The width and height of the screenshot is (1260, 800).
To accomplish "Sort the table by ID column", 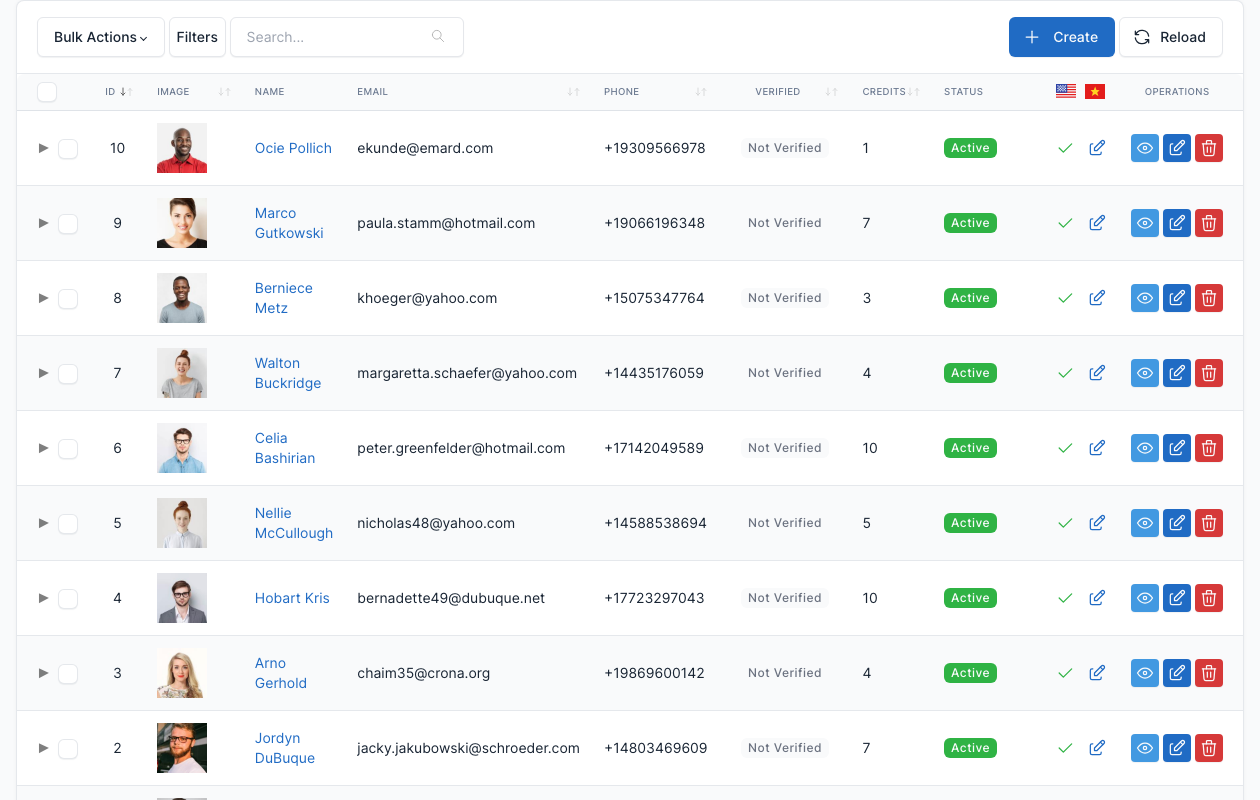I will click(x=118, y=92).
